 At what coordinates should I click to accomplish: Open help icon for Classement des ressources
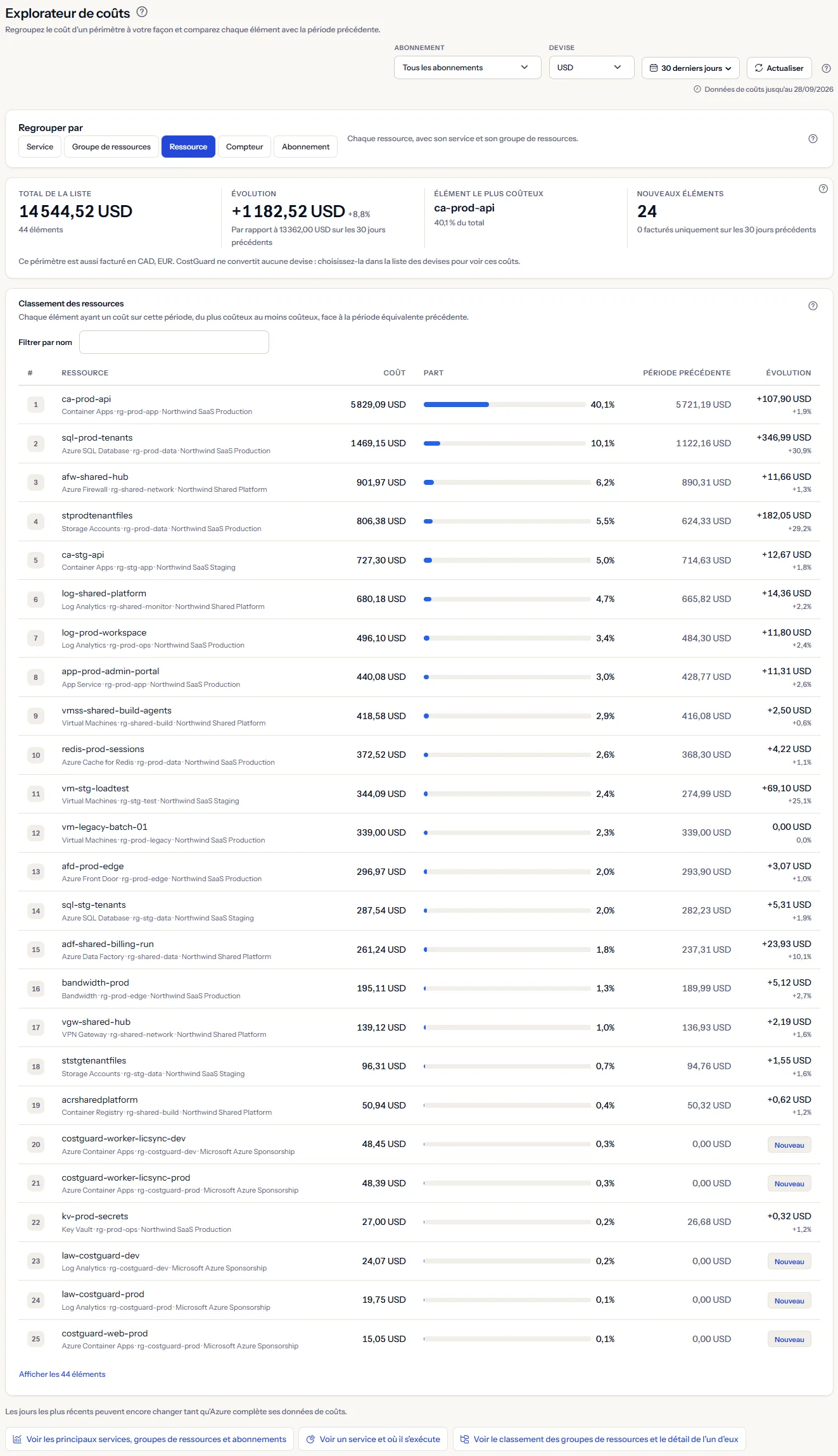click(x=813, y=306)
